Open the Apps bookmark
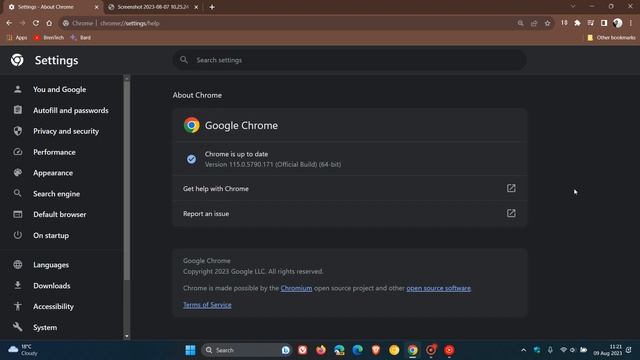Viewport: 640px width, 360px height. pos(17,38)
